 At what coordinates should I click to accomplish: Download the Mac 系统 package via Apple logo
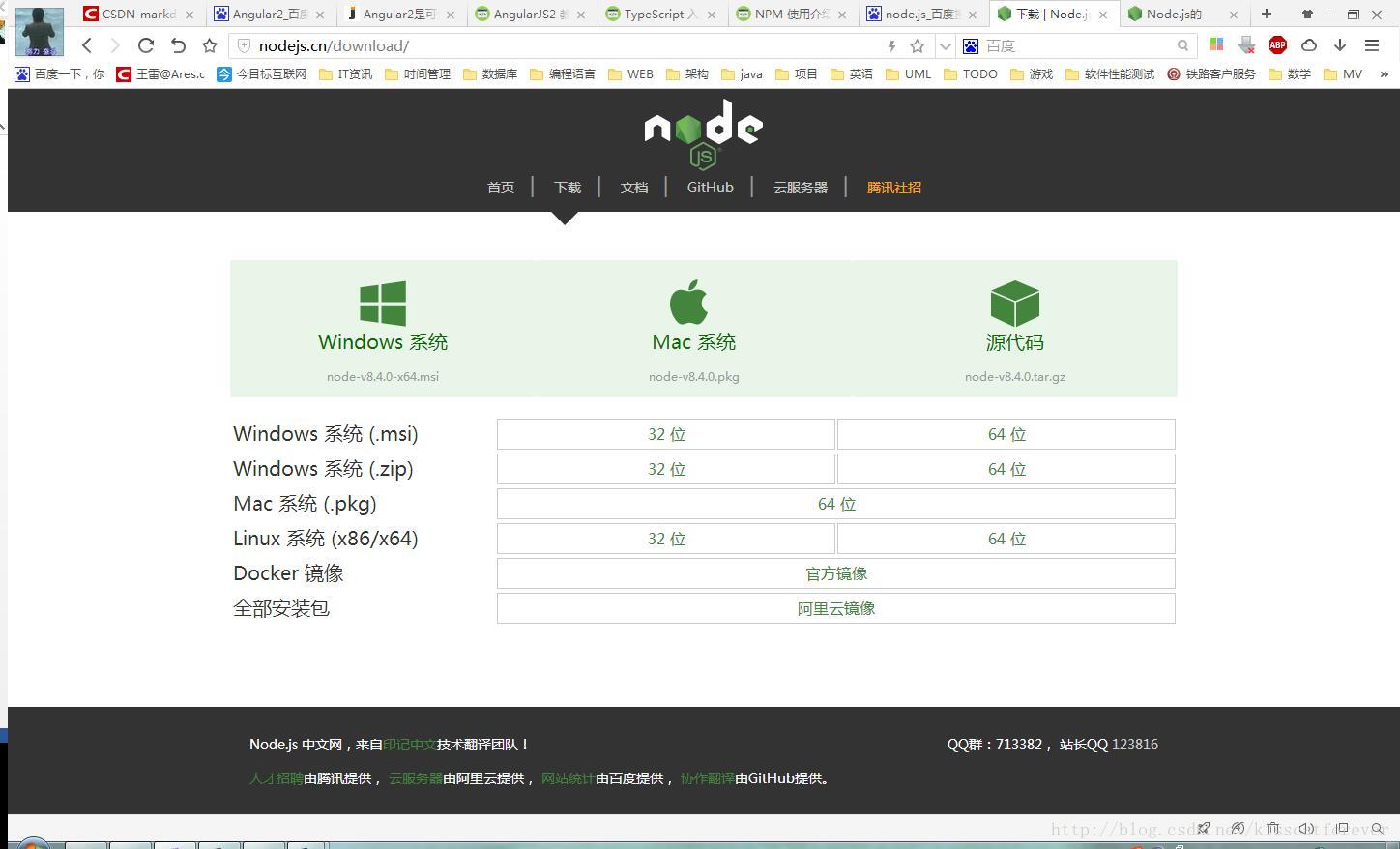pos(689,302)
